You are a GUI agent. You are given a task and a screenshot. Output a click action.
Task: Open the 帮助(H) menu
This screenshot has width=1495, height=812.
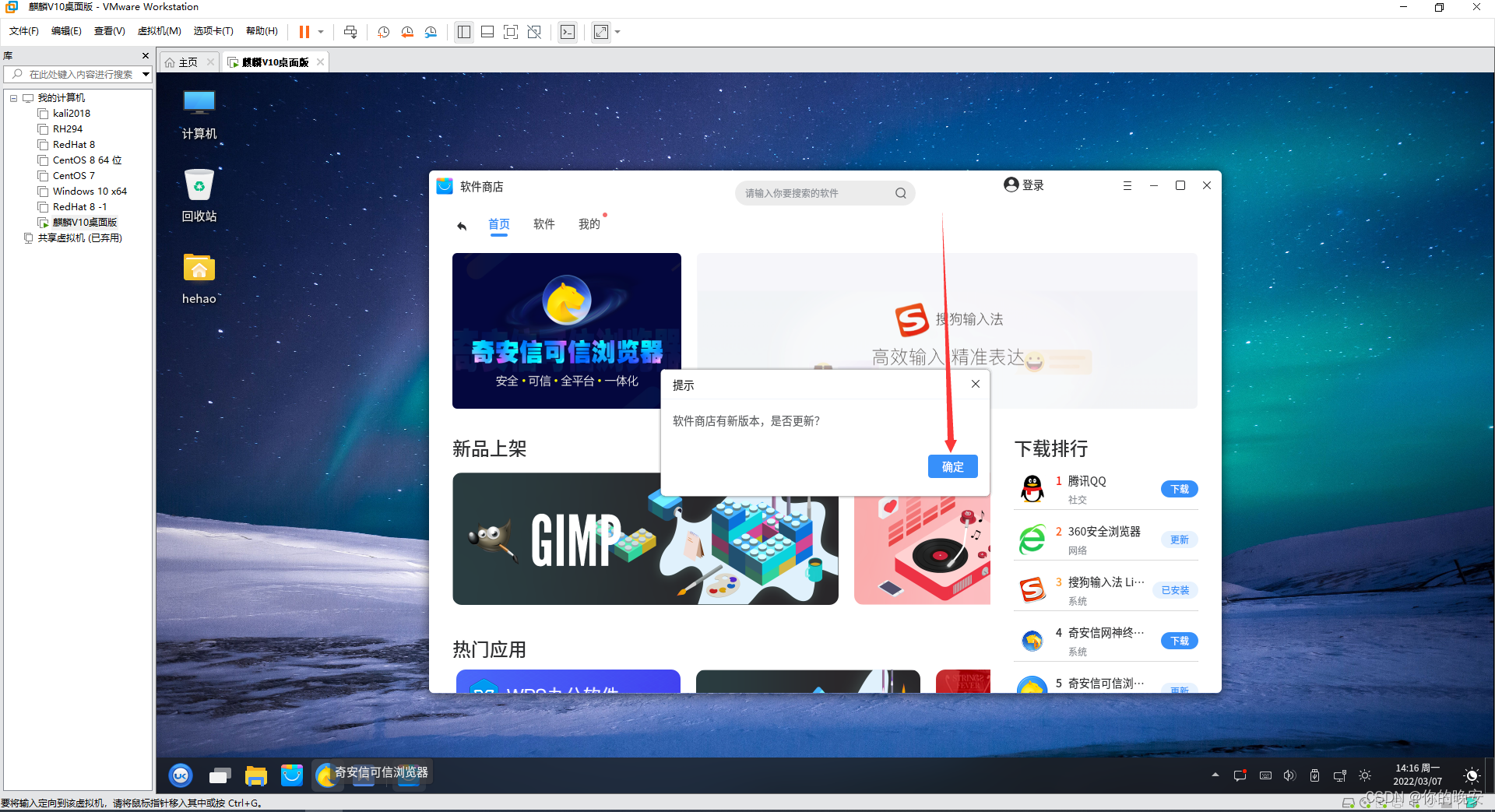pyautogui.click(x=262, y=31)
